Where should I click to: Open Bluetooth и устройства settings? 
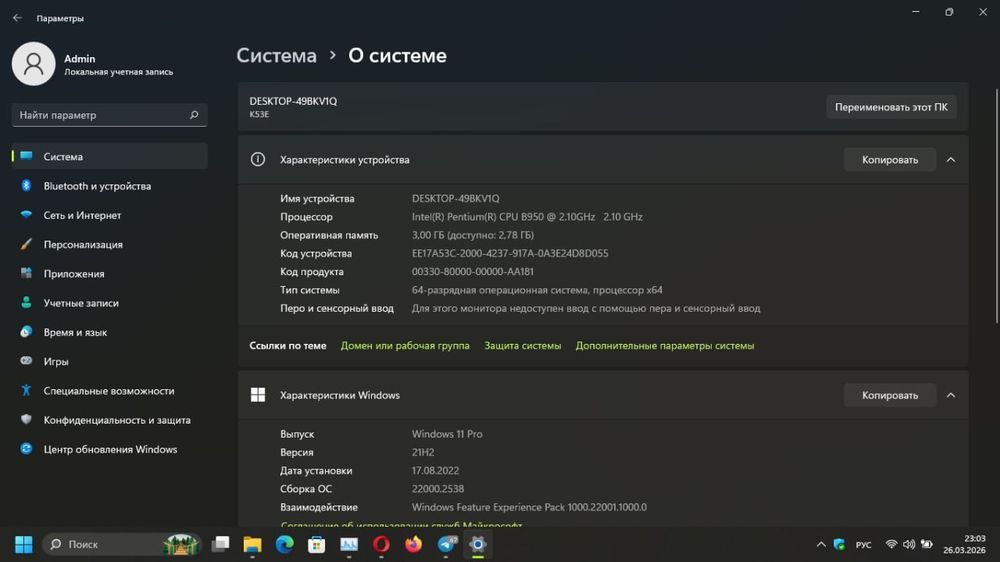click(110, 186)
